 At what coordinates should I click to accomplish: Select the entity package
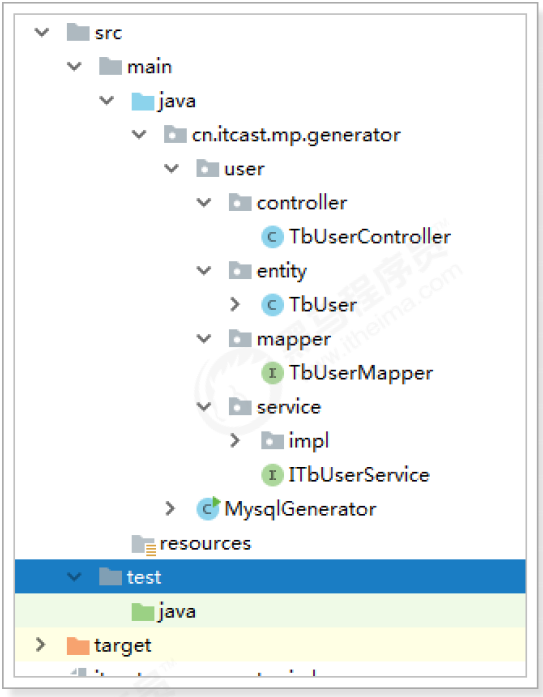(x=282, y=271)
